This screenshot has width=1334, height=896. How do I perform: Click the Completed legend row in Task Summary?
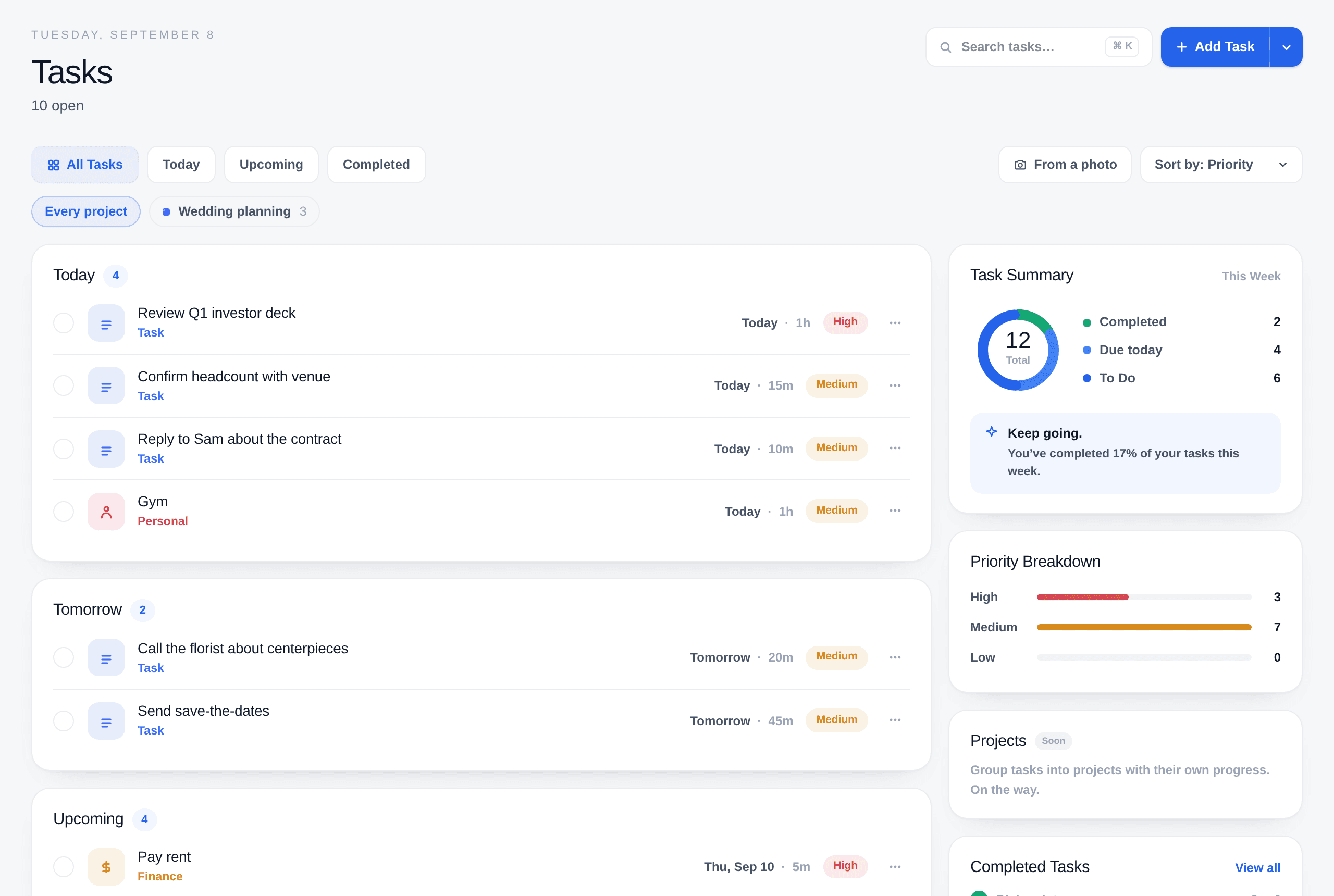click(x=1181, y=322)
